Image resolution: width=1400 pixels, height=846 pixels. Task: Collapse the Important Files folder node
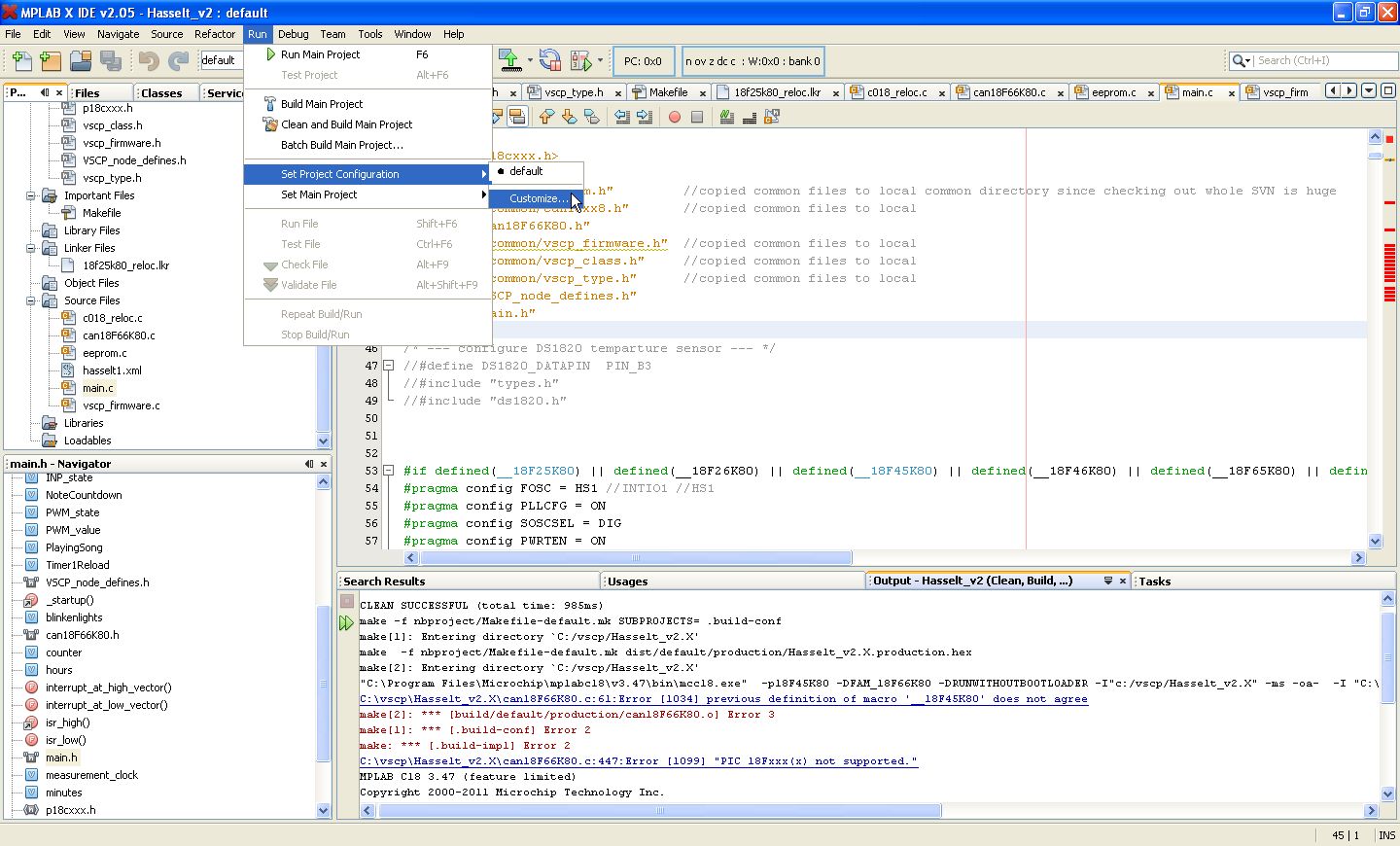31,195
